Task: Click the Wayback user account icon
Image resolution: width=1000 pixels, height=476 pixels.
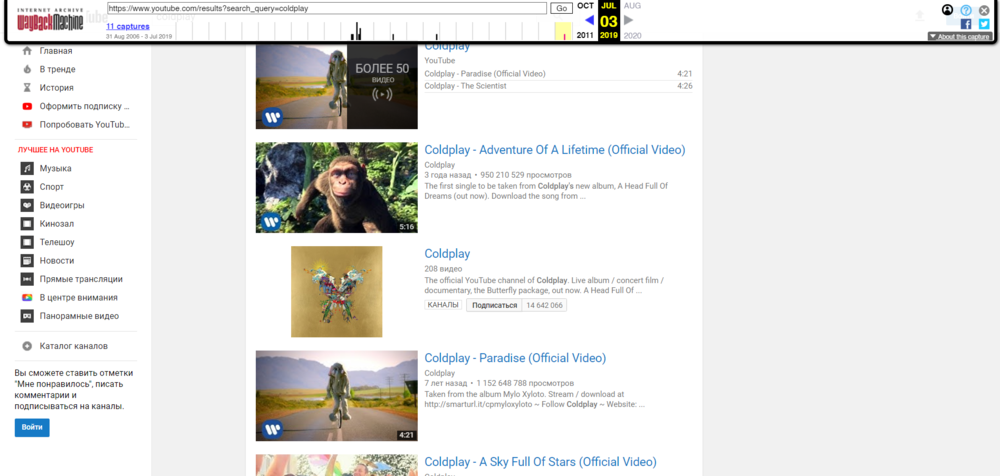Action: click(x=947, y=10)
